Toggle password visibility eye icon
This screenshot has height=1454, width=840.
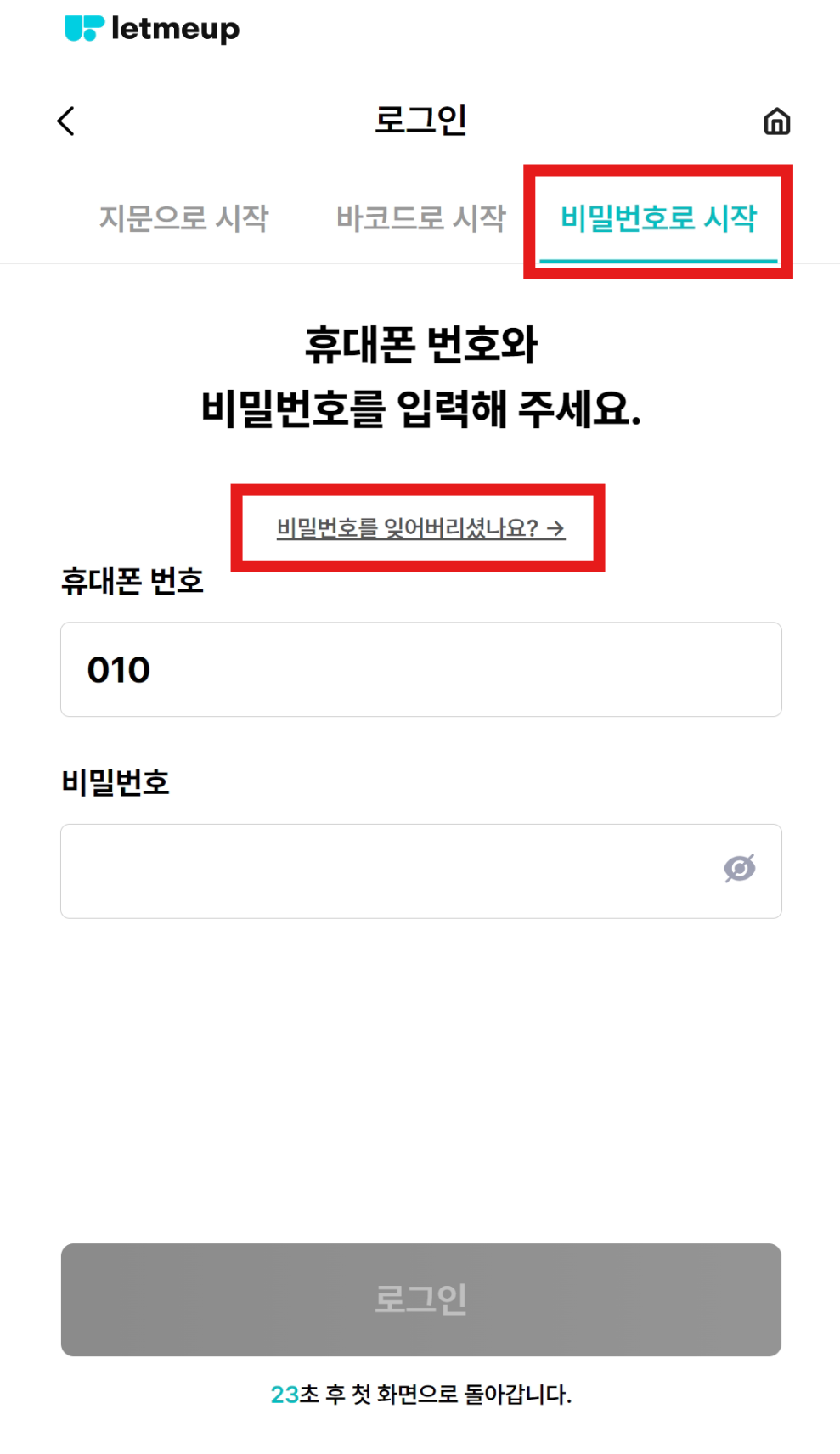[739, 868]
